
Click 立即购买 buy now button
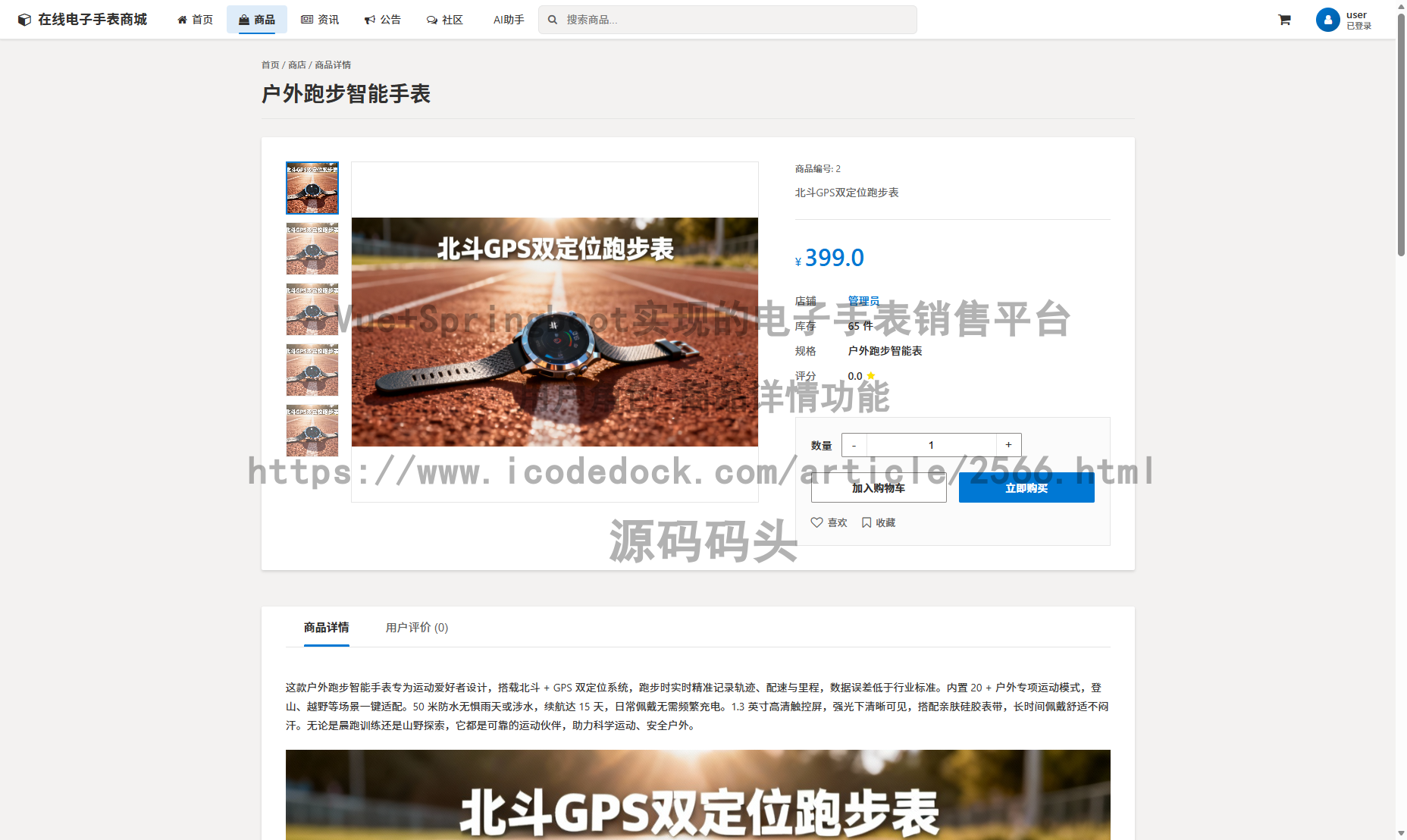(1026, 487)
